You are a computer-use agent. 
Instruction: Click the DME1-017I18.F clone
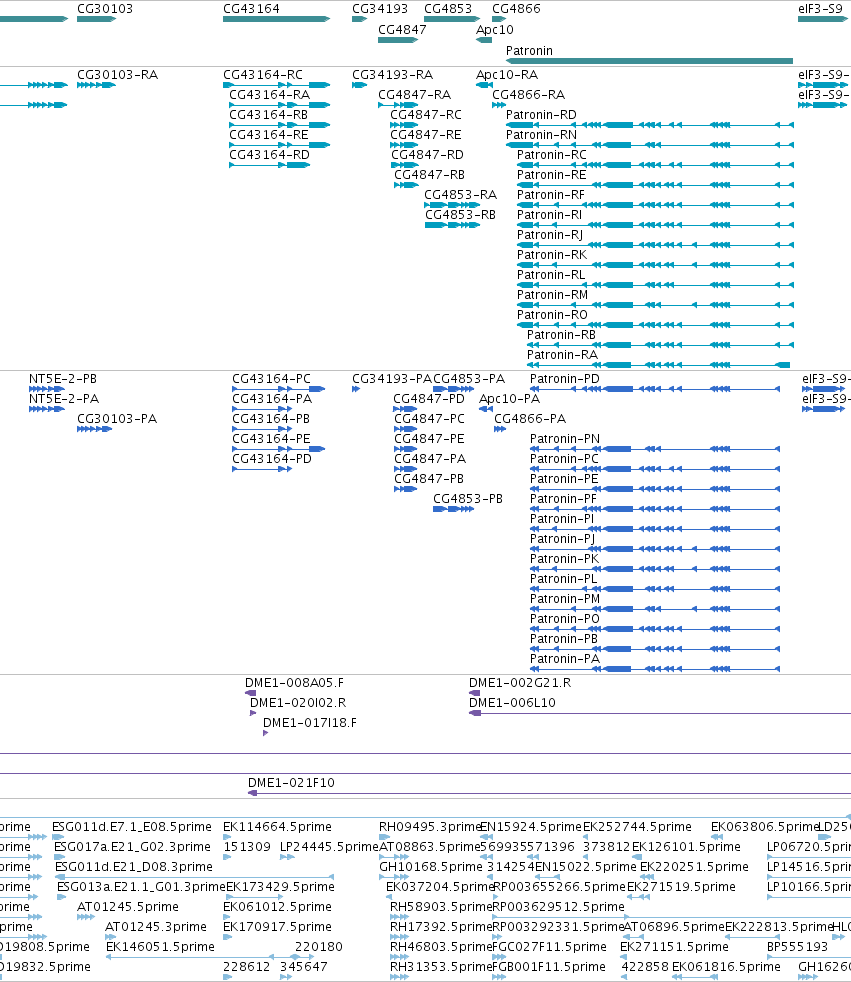click(266, 733)
